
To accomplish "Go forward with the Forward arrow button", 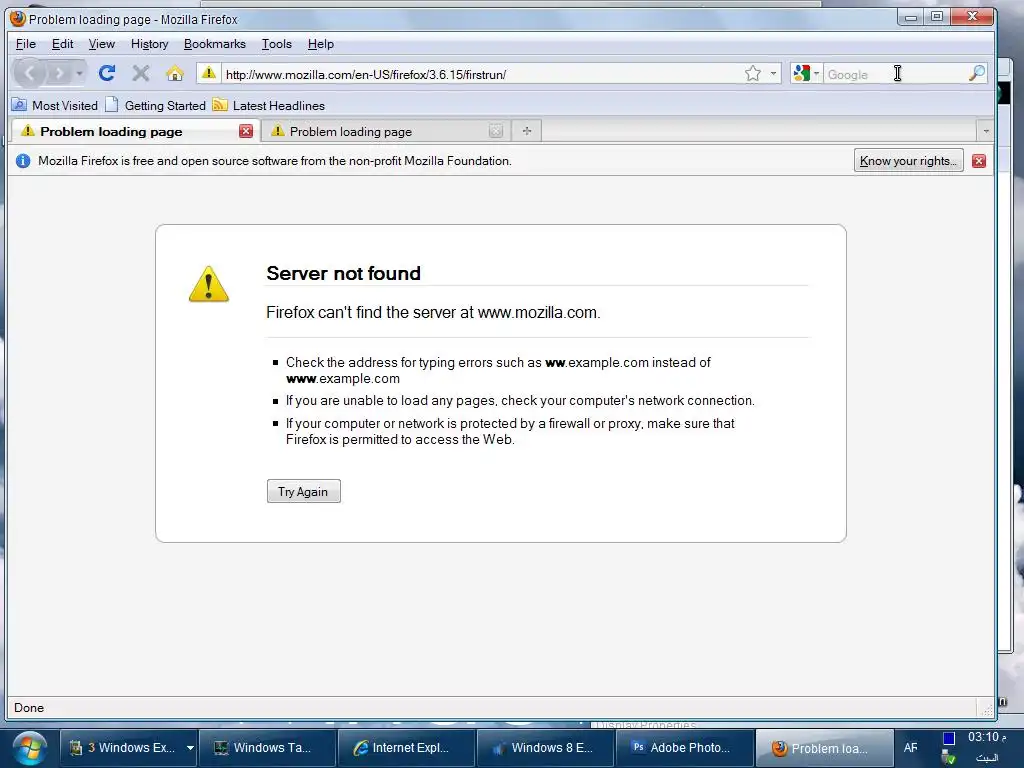I will tap(59, 73).
